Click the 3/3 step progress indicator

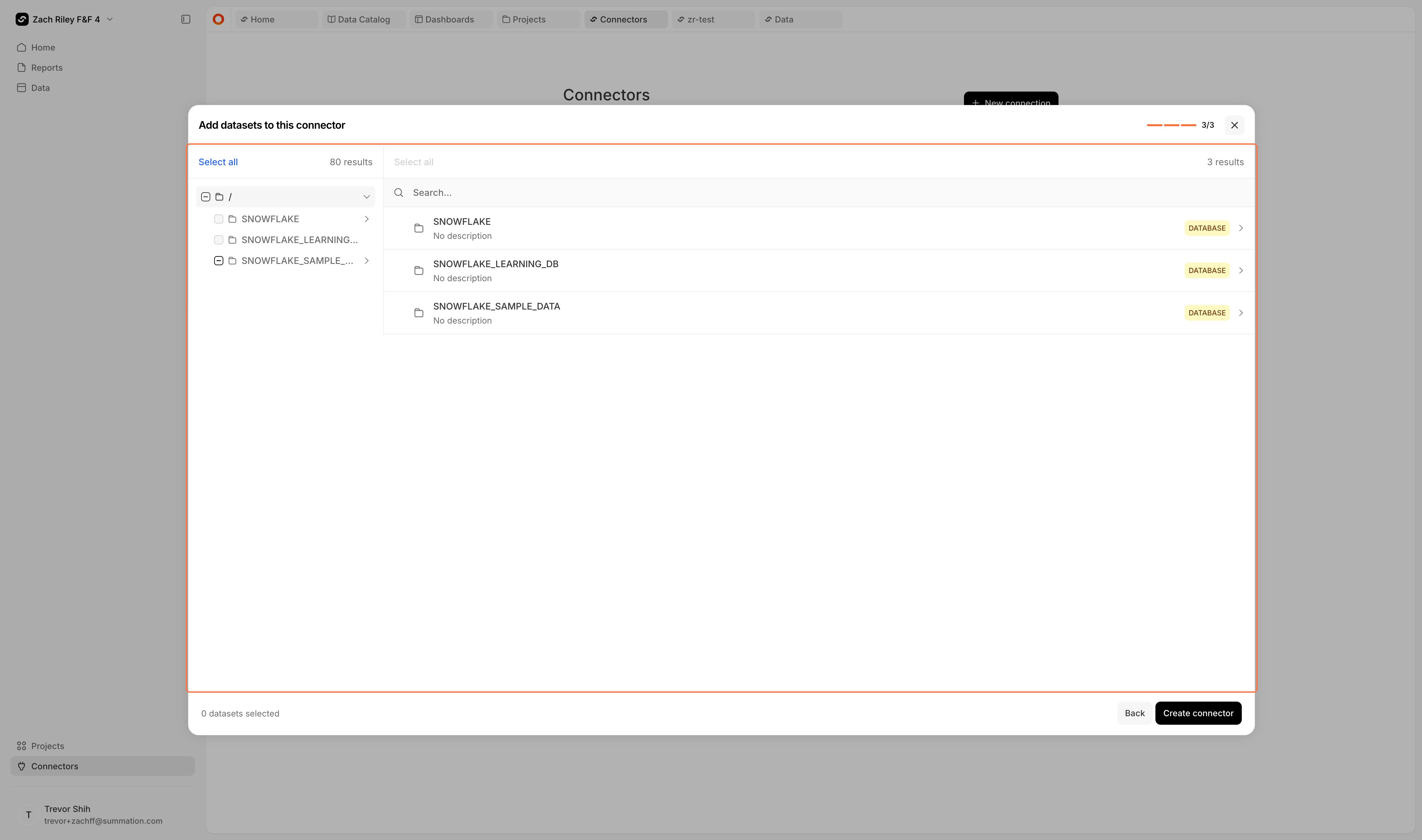coord(1180,125)
